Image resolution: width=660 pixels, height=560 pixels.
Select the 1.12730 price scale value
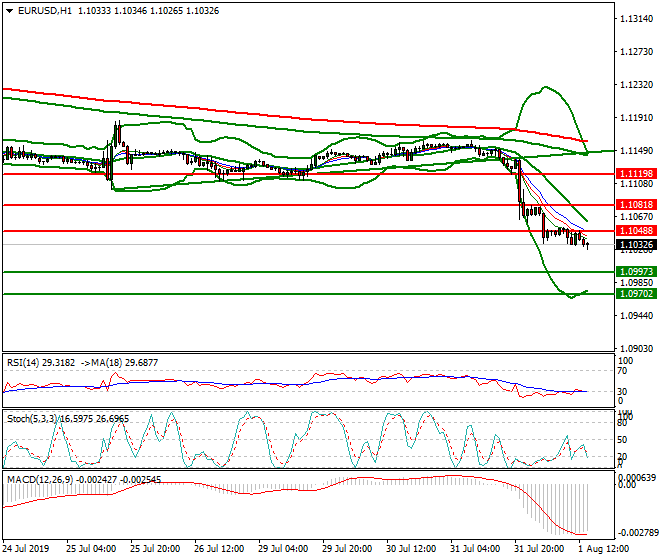636,52
